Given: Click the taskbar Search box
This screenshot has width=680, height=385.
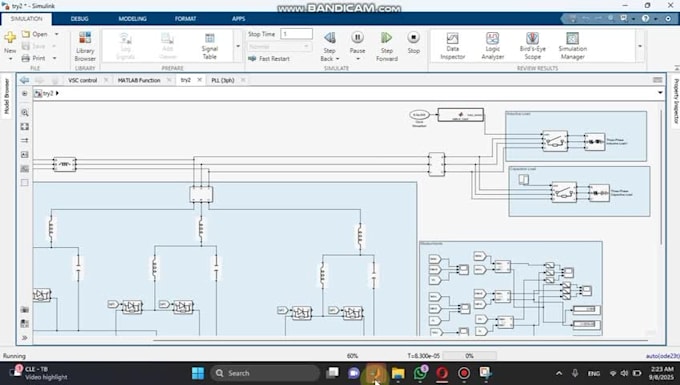Looking at the screenshot, I should [265, 373].
